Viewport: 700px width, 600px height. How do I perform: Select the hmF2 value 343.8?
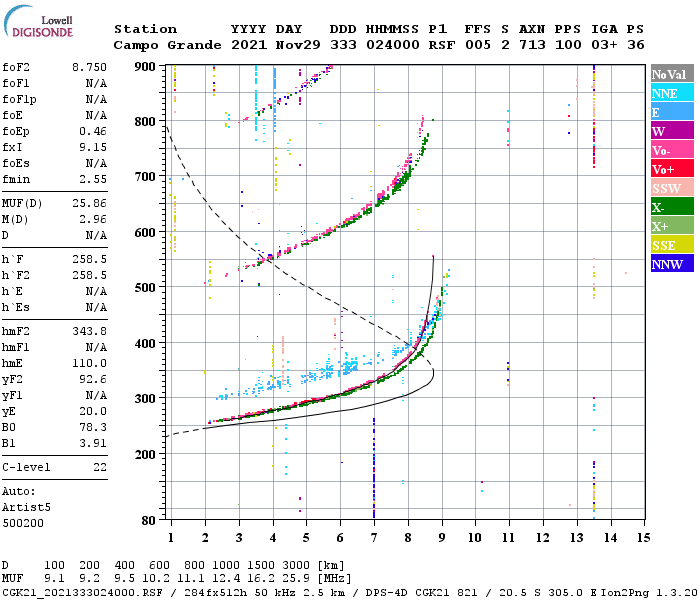(89, 331)
